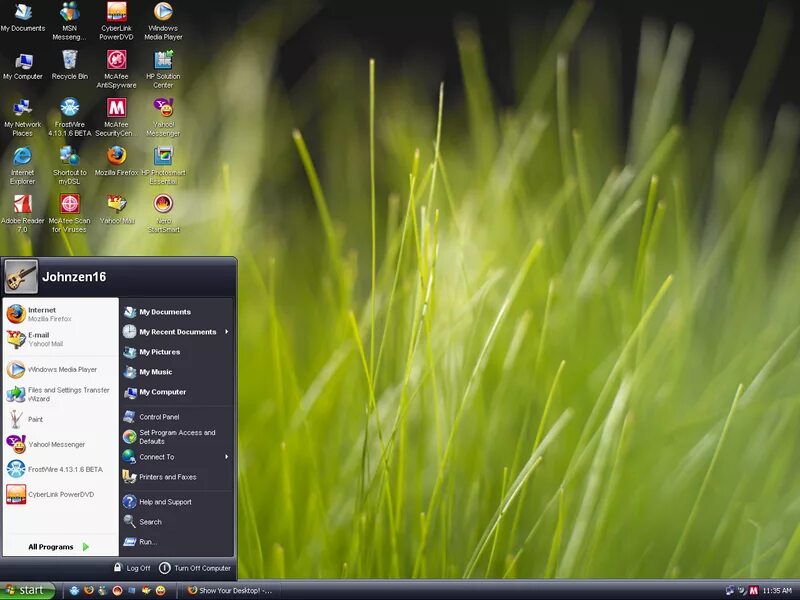Click McAfee tray icon in system tray
This screenshot has height=600, width=800.
point(754,590)
